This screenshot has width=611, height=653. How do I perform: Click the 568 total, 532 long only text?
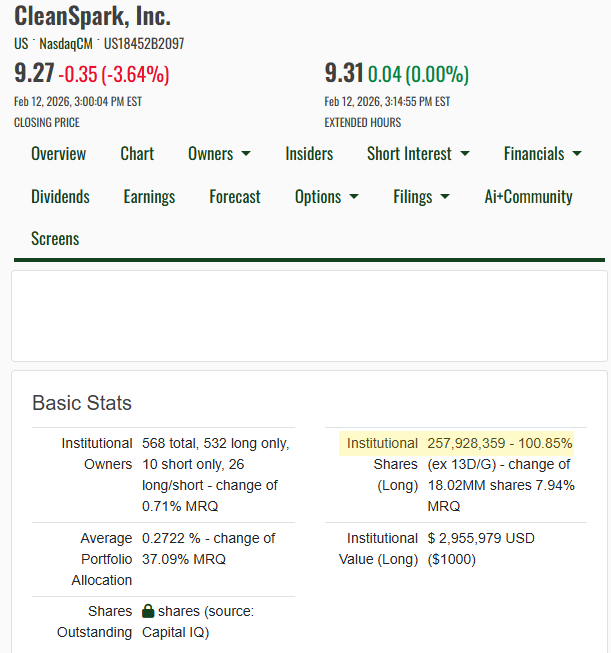pos(215,443)
